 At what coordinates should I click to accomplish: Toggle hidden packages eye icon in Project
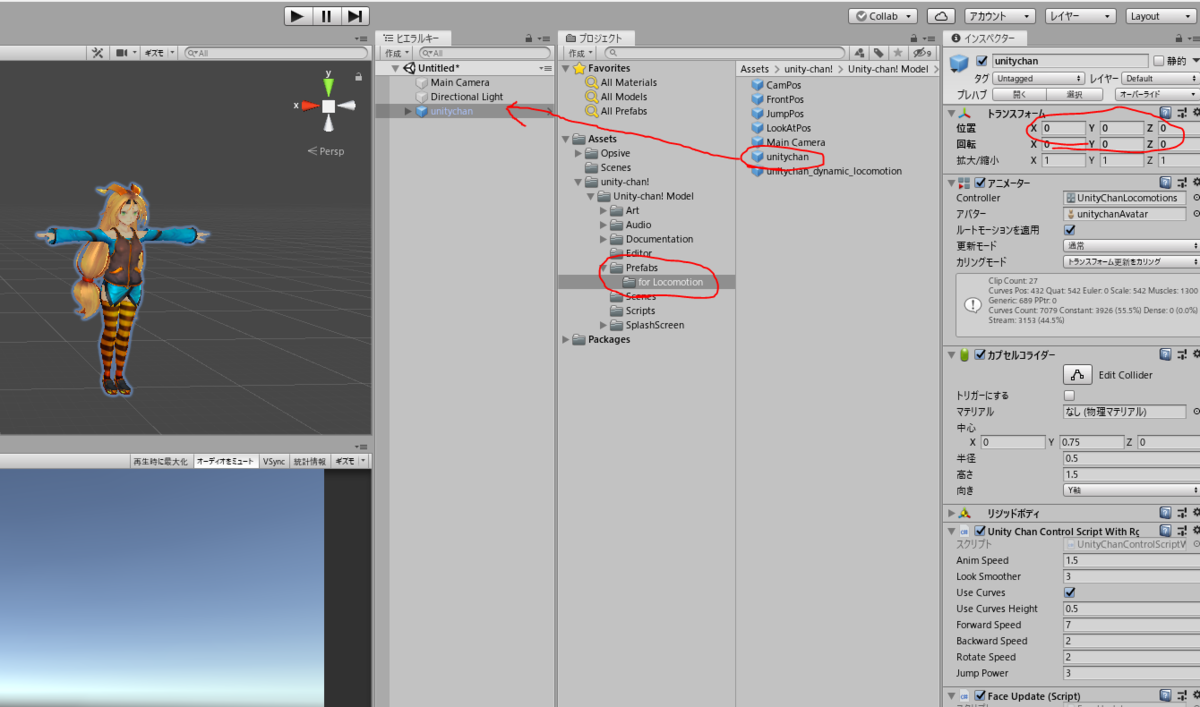coord(920,53)
